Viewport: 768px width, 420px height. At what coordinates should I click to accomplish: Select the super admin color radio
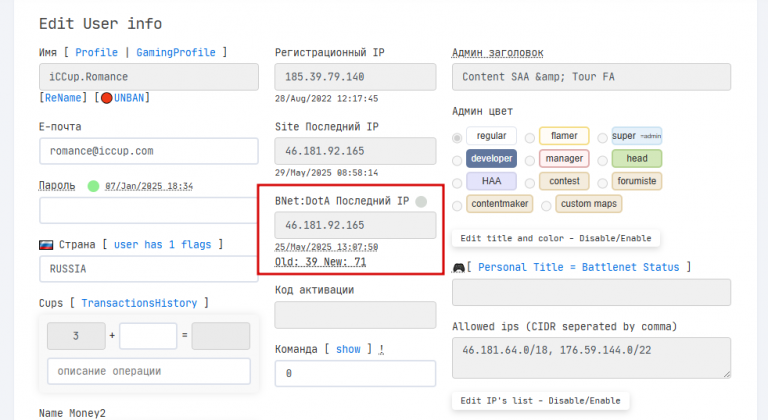(x=602, y=138)
